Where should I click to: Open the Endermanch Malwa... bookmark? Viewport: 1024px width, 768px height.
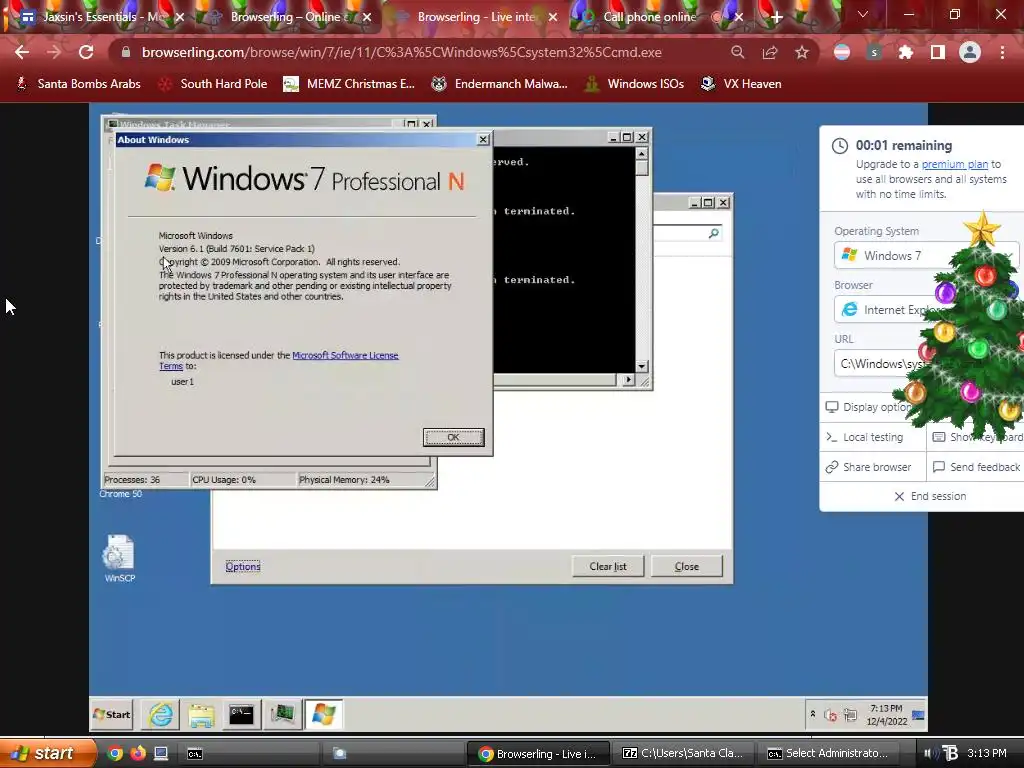(x=500, y=84)
